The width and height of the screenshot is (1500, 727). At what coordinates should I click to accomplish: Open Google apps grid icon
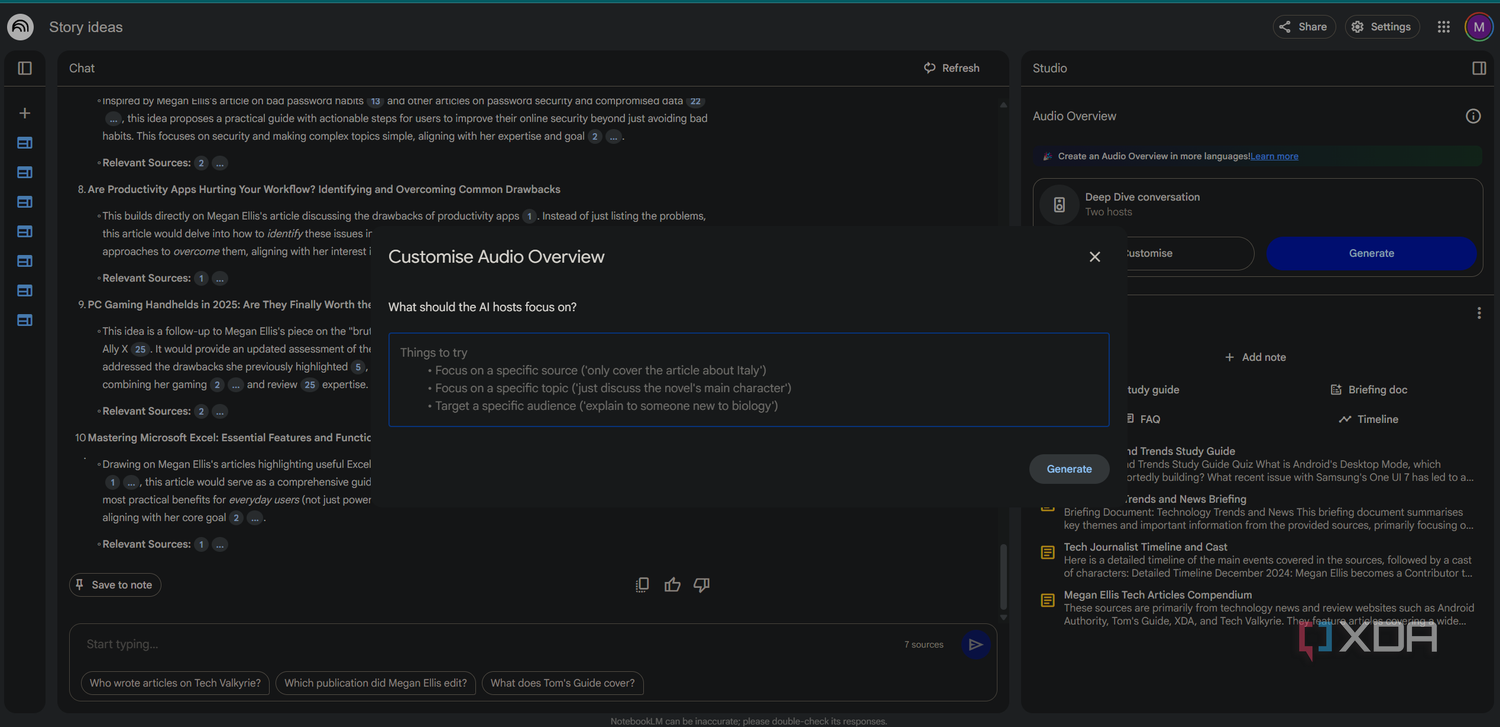(x=1444, y=27)
